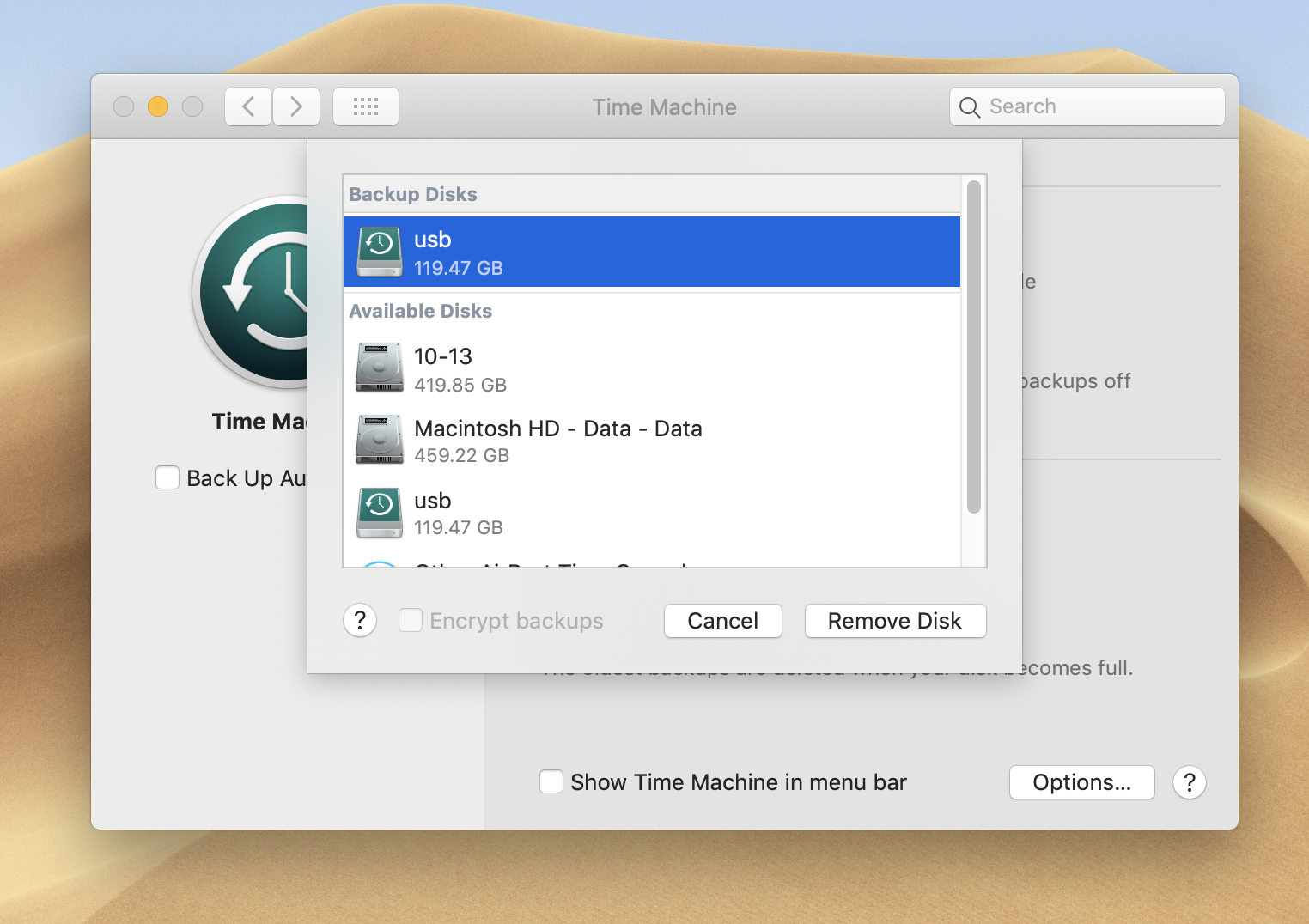The width and height of the screenshot is (1309, 924).
Task: Open the Options... dialog
Action: pos(1082,782)
